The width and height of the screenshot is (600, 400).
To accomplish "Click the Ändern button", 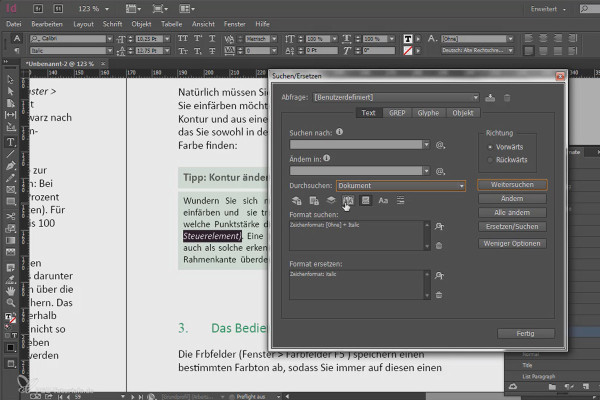I will point(512,199).
